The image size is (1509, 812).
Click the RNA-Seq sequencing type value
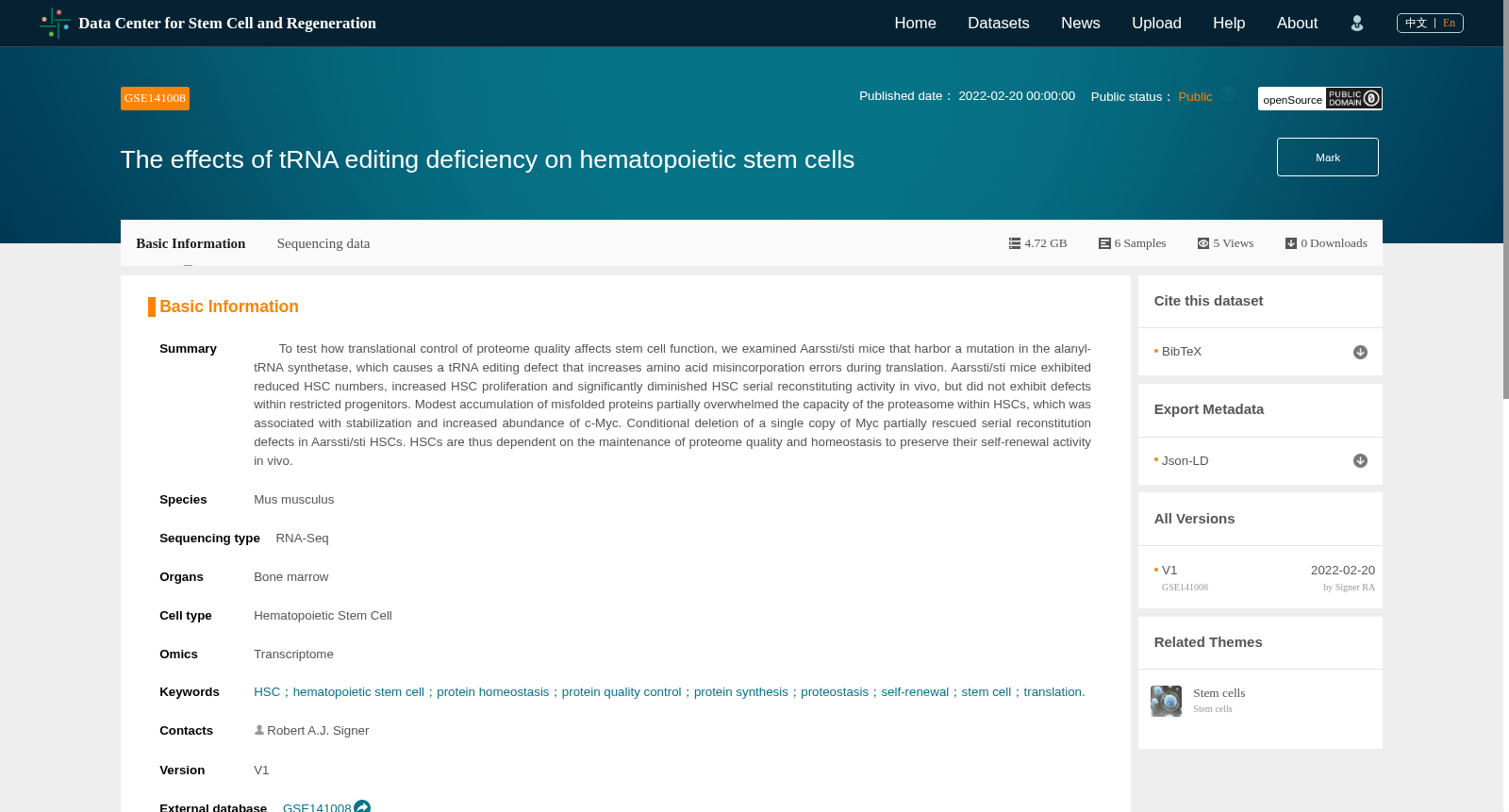(302, 538)
